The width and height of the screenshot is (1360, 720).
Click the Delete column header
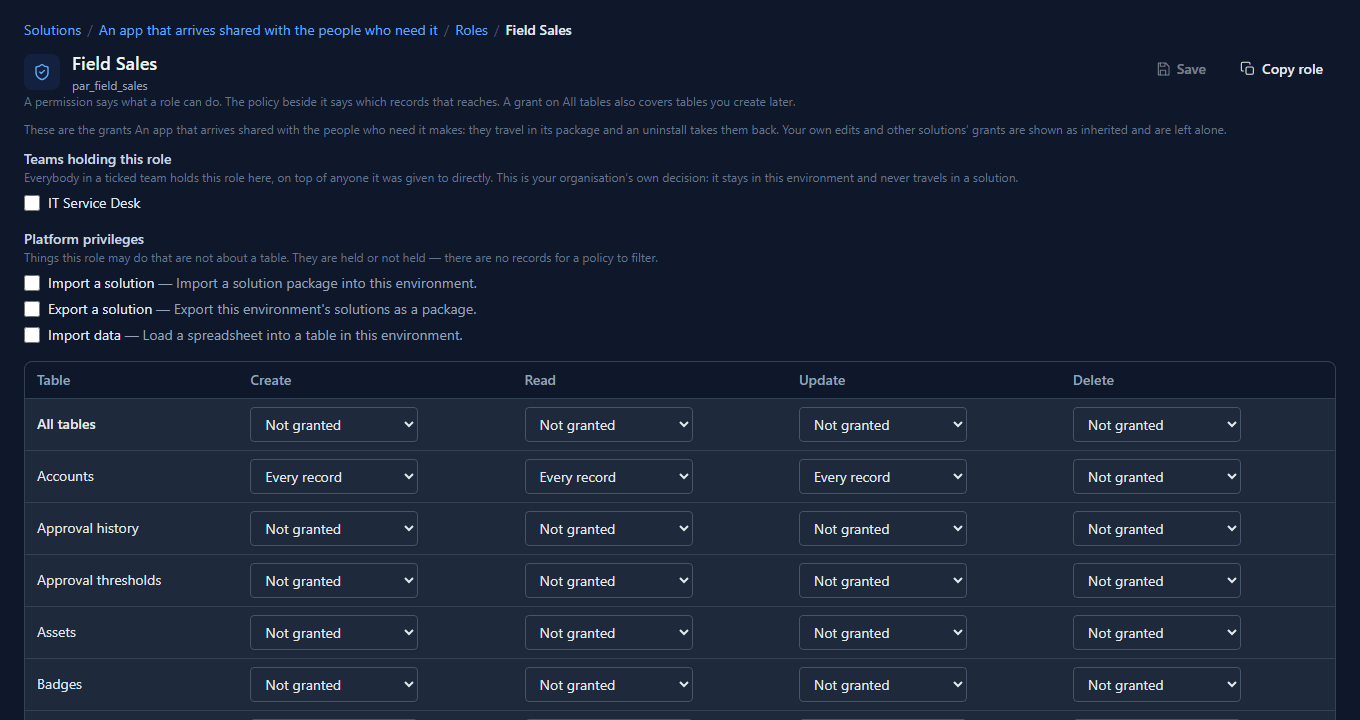click(1093, 380)
